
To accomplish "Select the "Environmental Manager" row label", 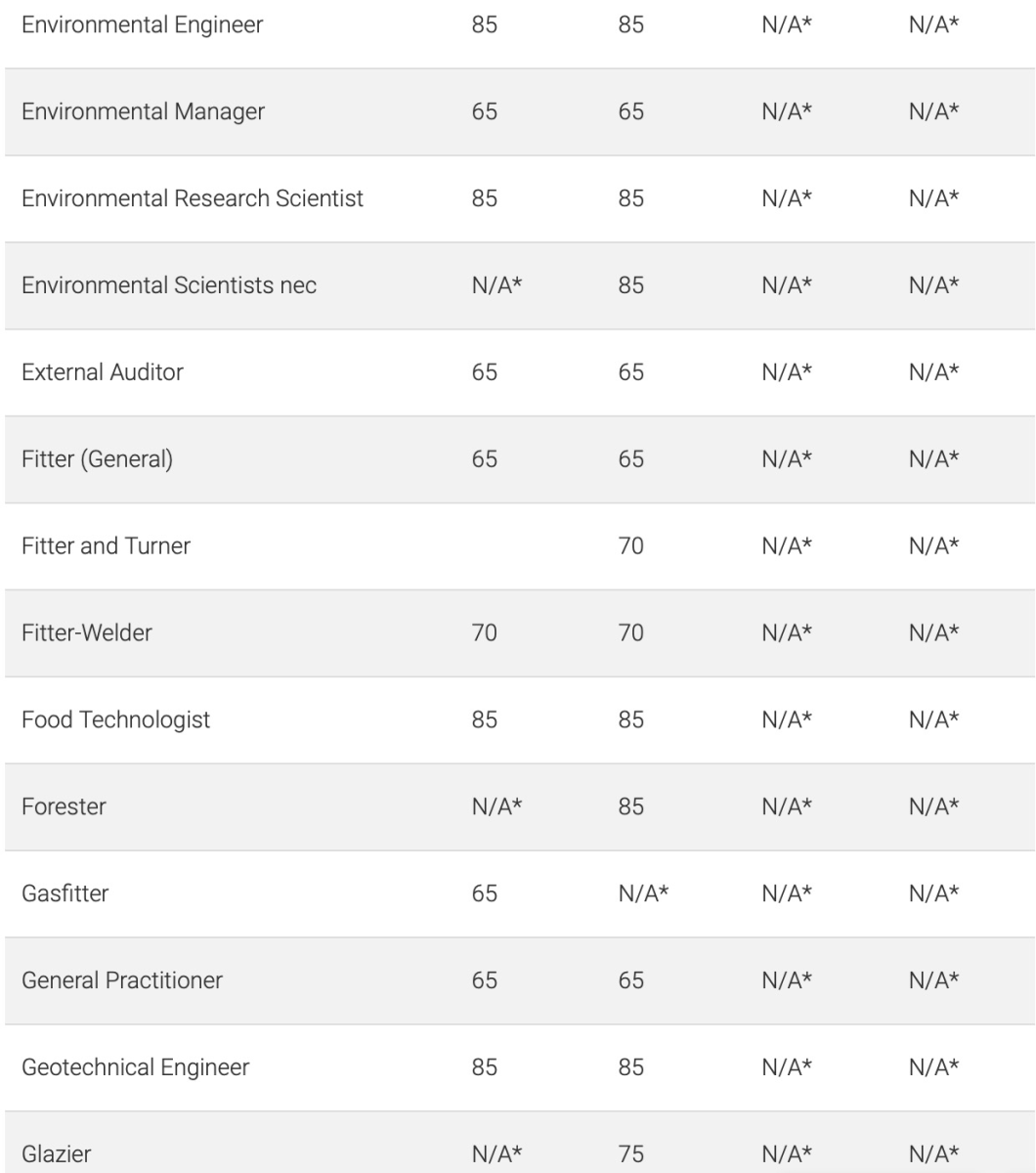I will 143,112.
